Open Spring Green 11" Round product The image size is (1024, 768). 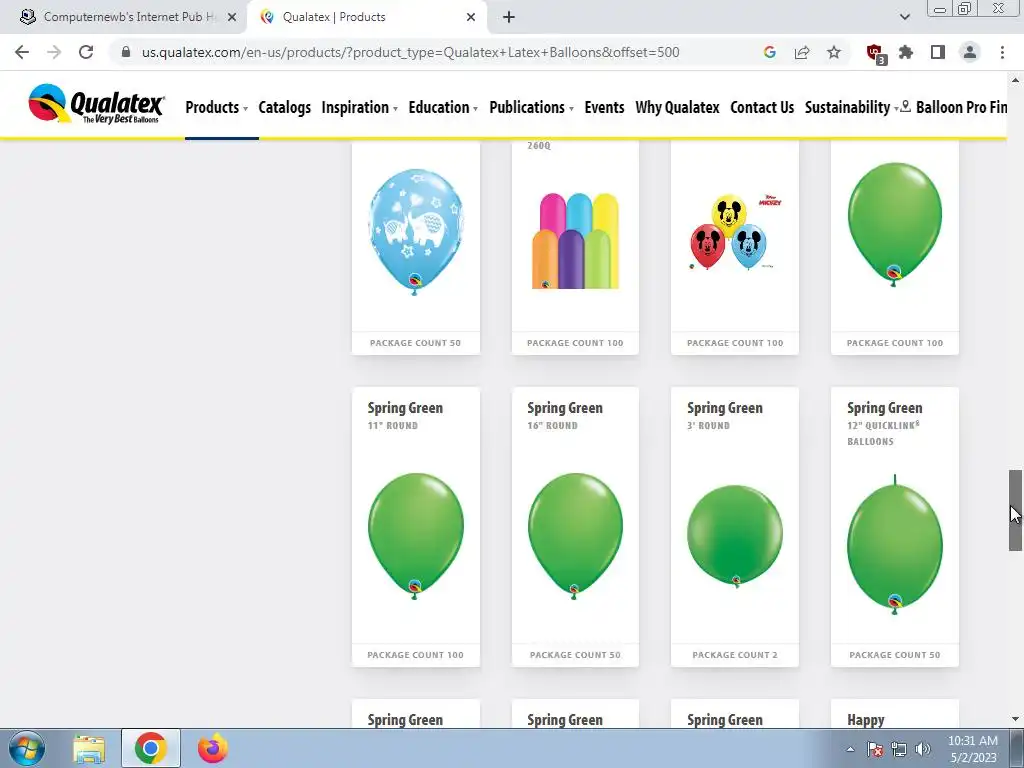(416, 527)
